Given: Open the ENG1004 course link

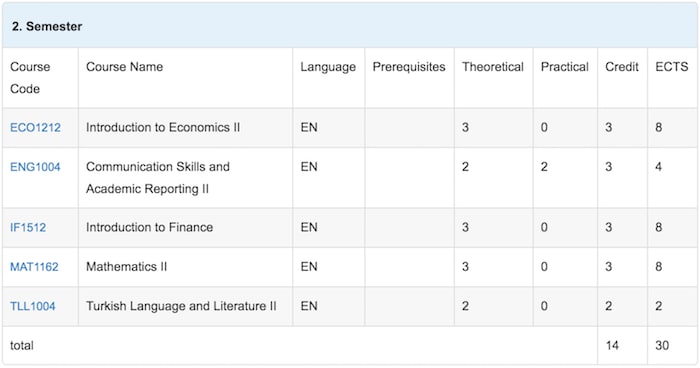Looking at the screenshot, I should pos(35,167).
